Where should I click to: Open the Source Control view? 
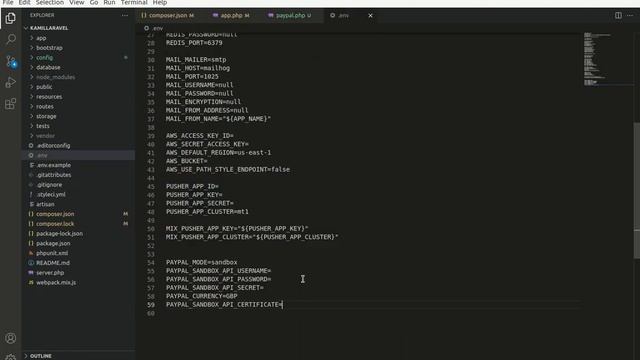click(11, 61)
